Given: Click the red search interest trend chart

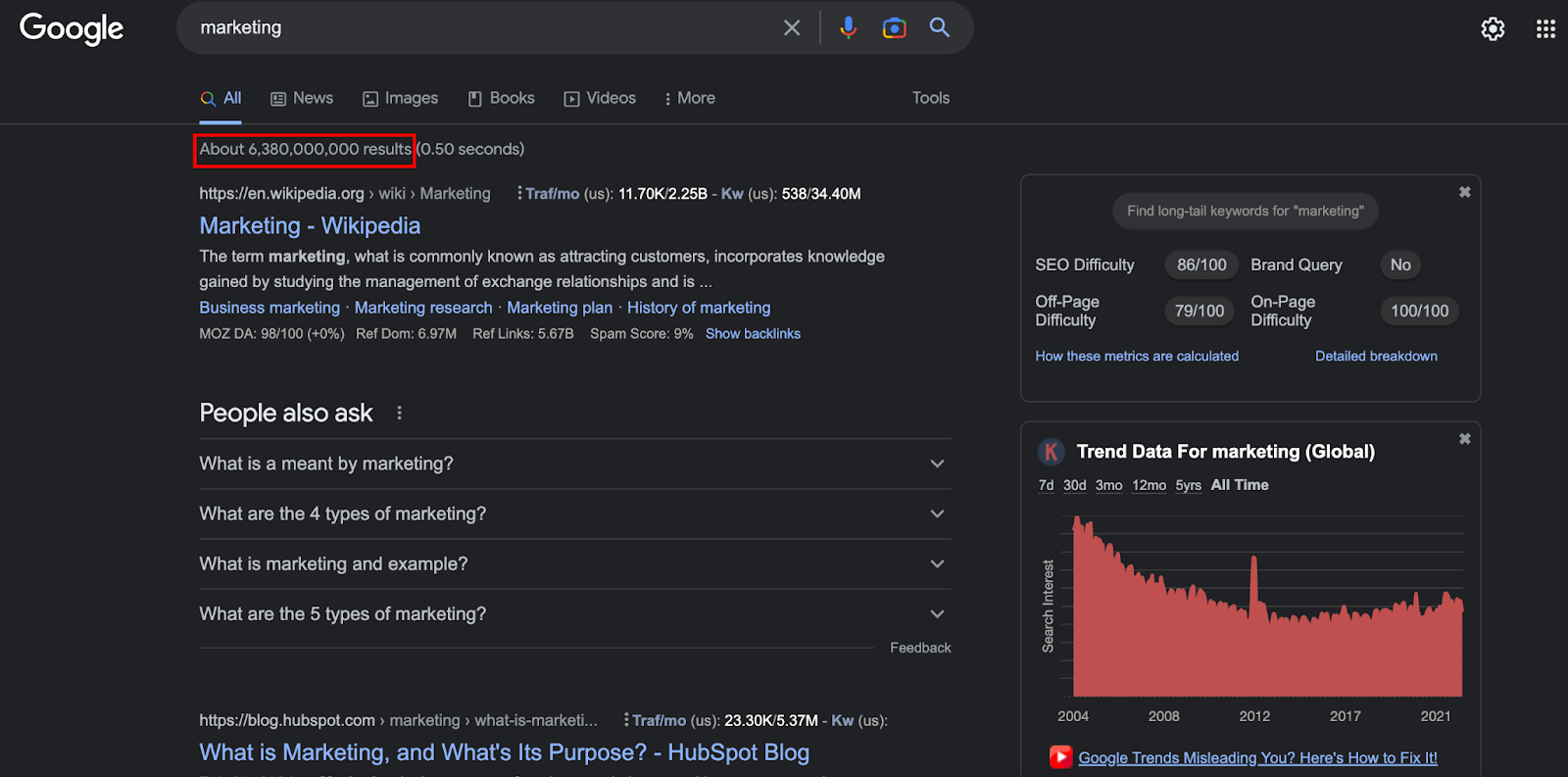Looking at the screenshot, I should 1268,607.
